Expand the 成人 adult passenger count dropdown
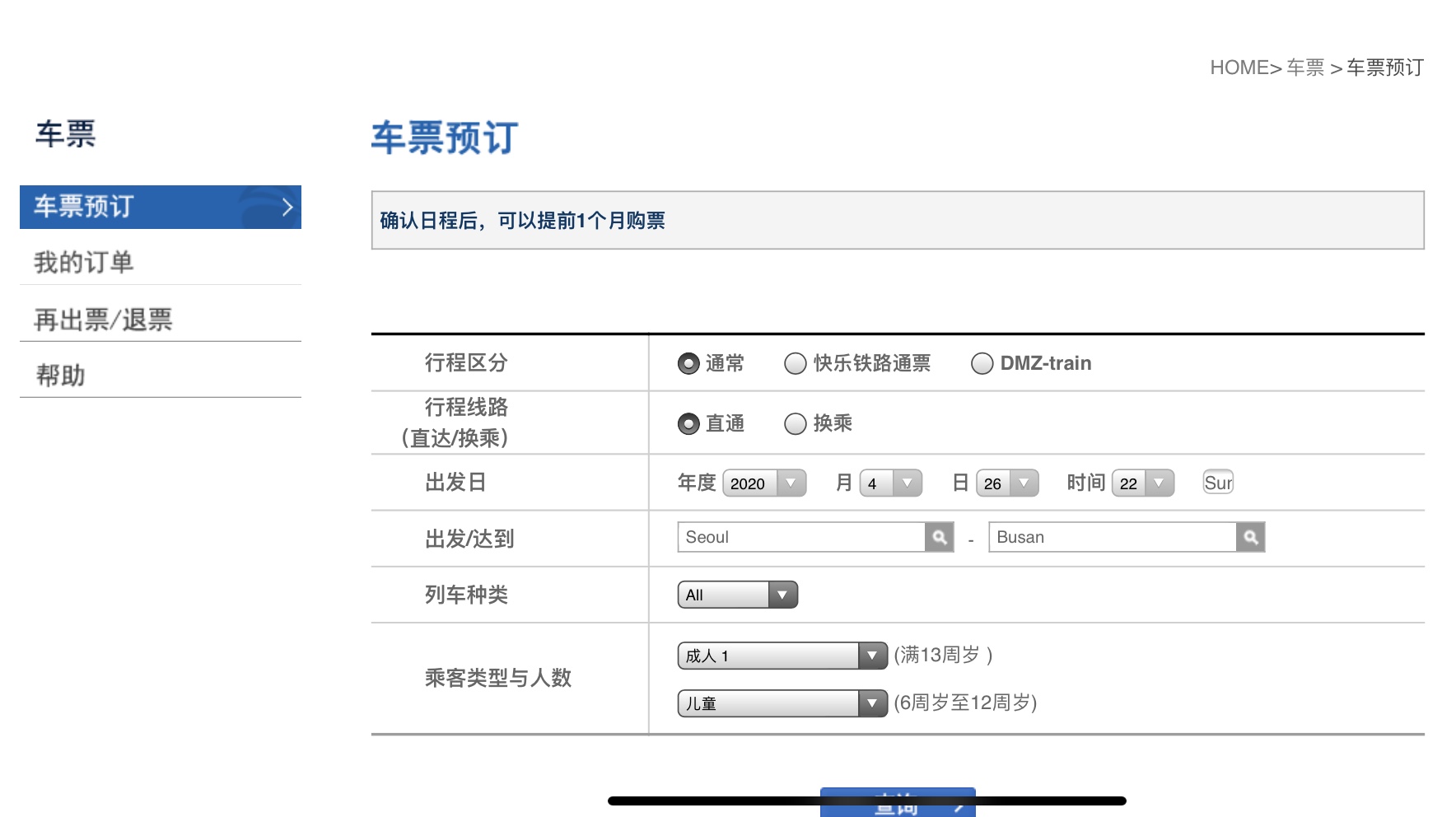 (782, 656)
